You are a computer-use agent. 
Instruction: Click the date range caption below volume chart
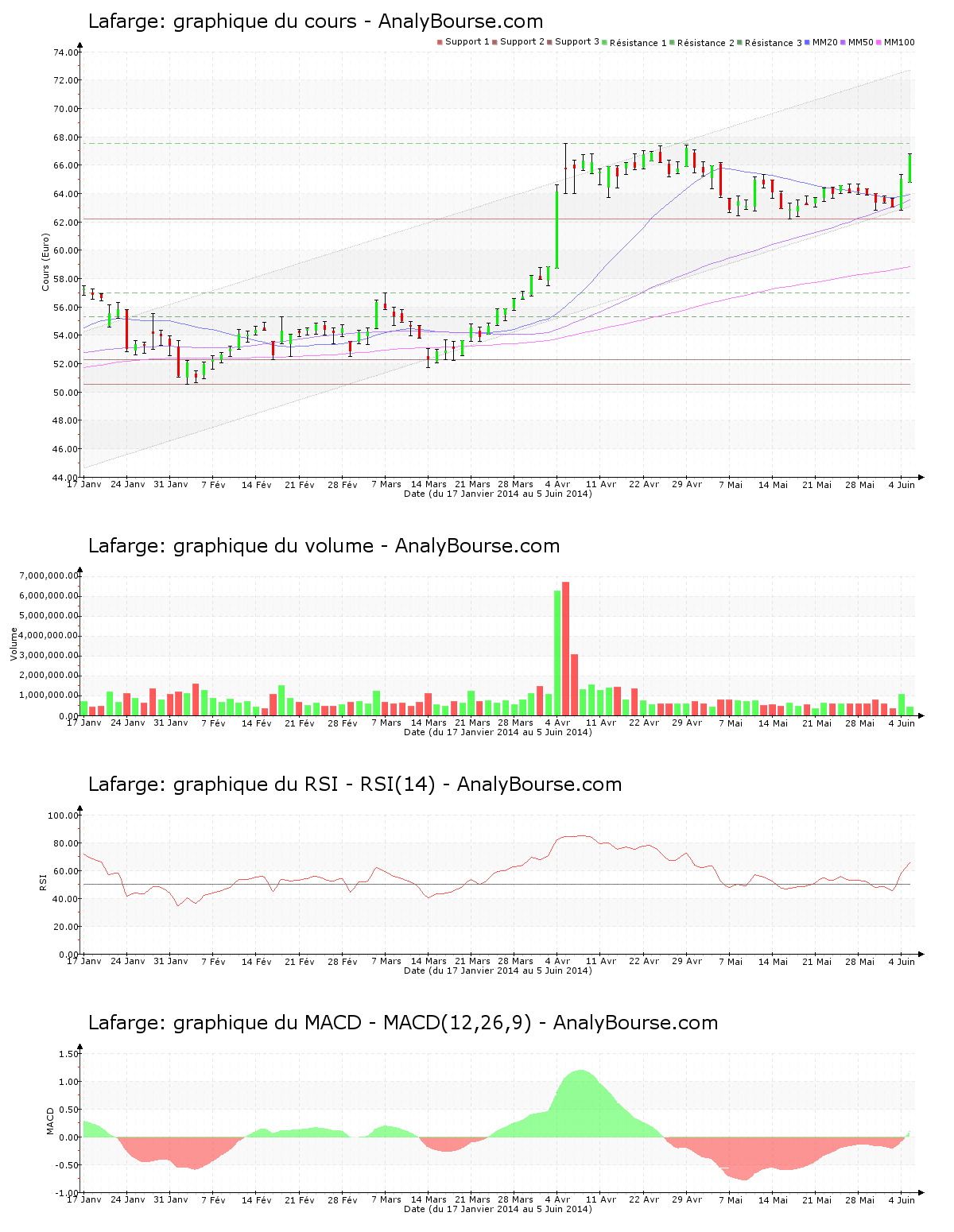pos(498,732)
